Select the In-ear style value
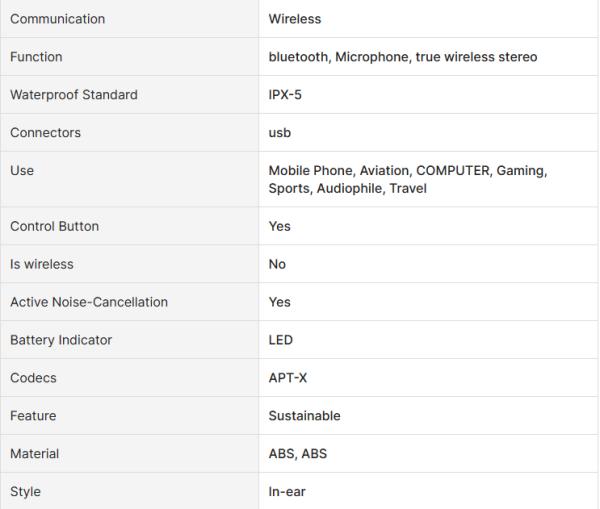This screenshot has height=509, width=600. 287,491
